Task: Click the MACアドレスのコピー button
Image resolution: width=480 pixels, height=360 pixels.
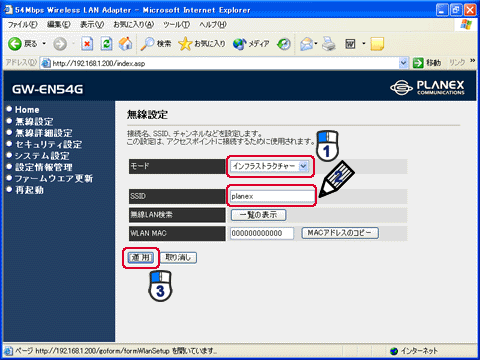Action: point(340,233)
